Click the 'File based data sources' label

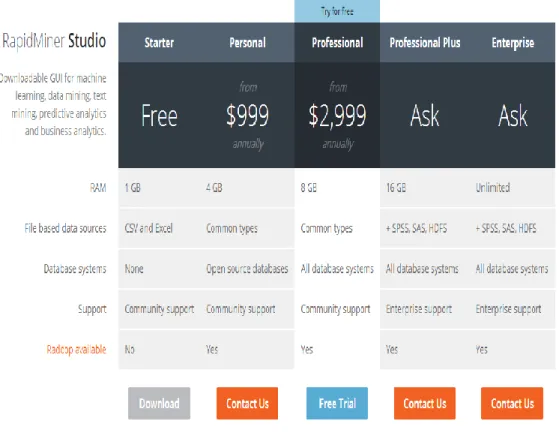(x=65, y=228)
